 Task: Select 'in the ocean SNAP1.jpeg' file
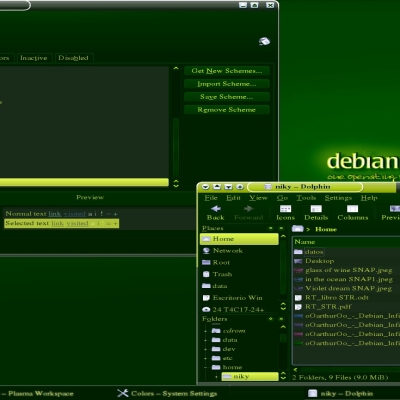coord(343,279)
